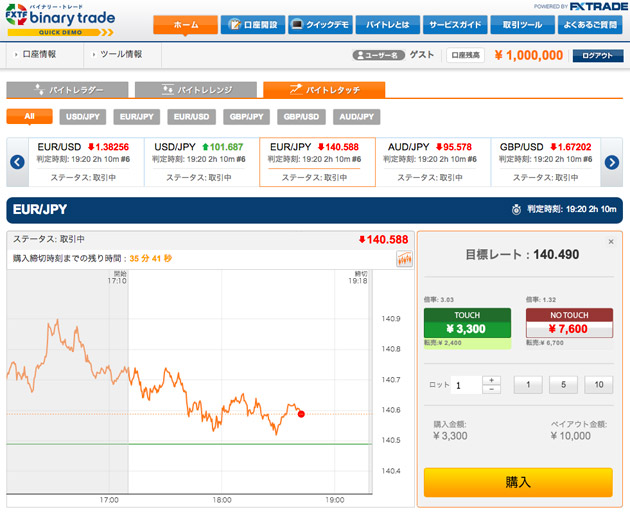Click the ロット quantity input field

pyautogui.click(x=466, y=385)
